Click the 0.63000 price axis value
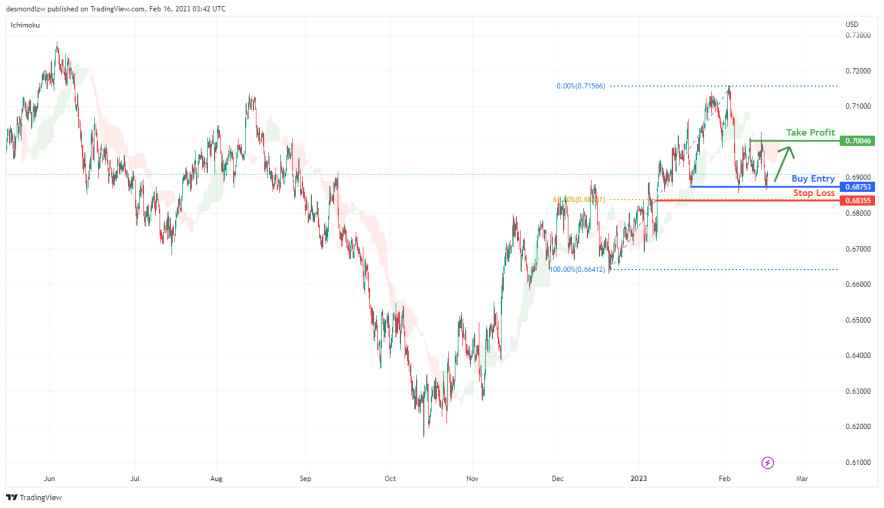The width and height of the screenshot is (884, 508). pyautogui.click(x=858, y=391)
